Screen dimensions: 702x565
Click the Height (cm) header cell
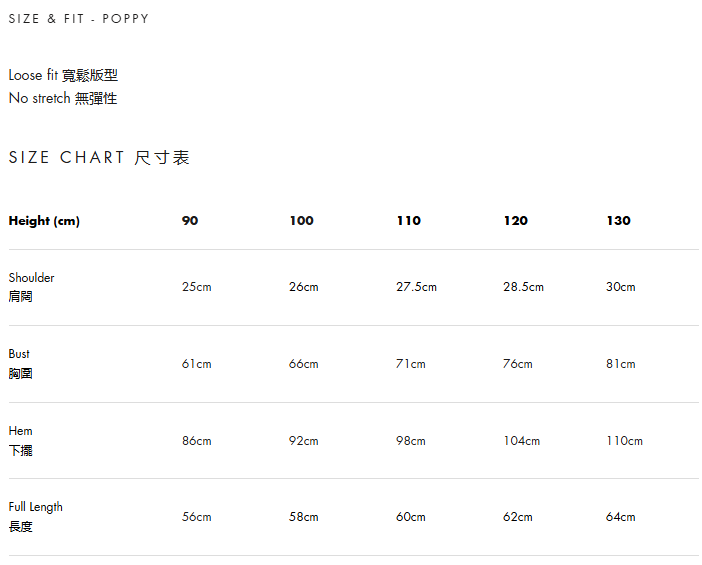pyautogui.click(x=44, y=221)
